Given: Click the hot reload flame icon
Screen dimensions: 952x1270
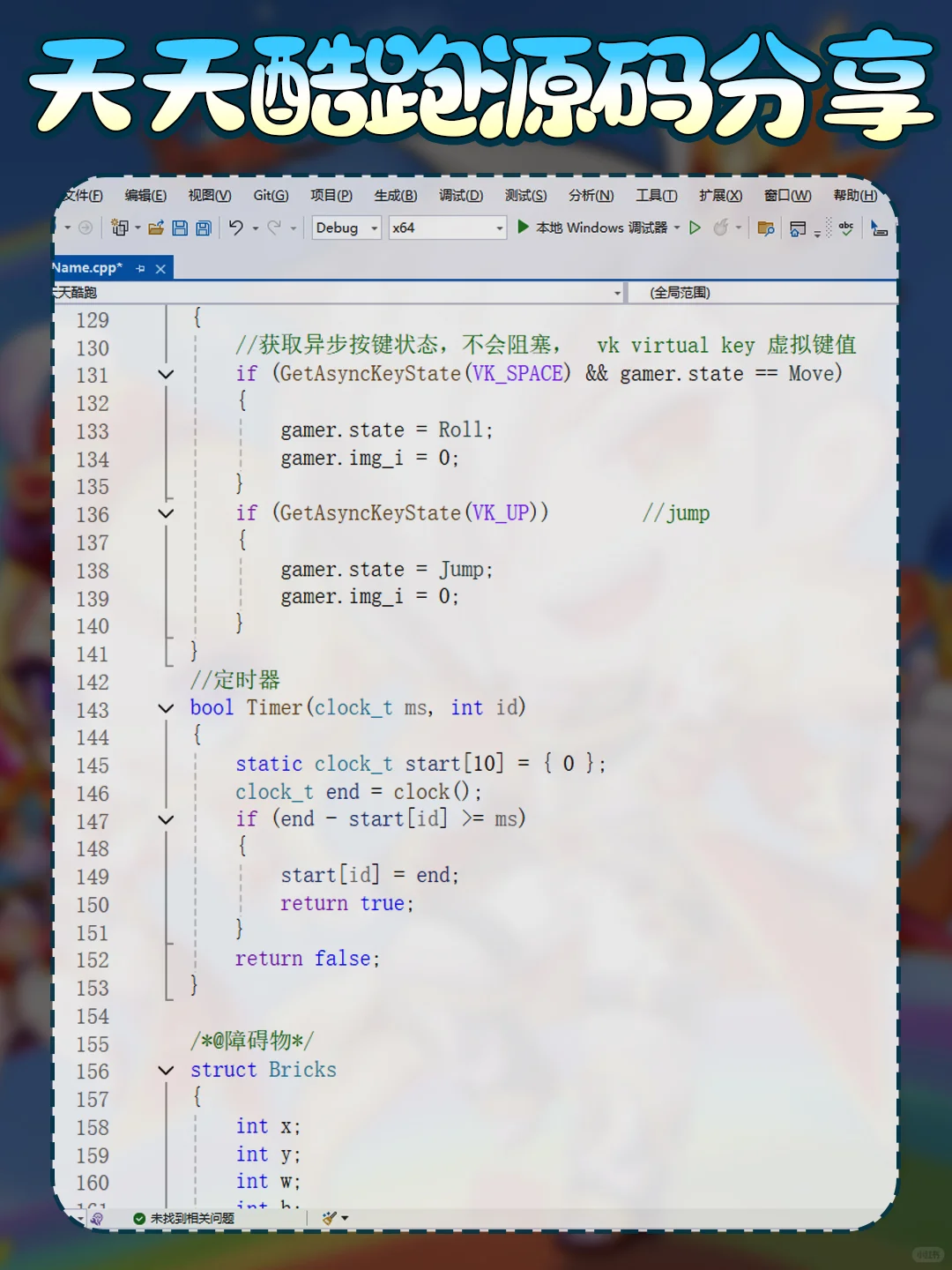Looking at the screenshot, I should pos(721,228).
